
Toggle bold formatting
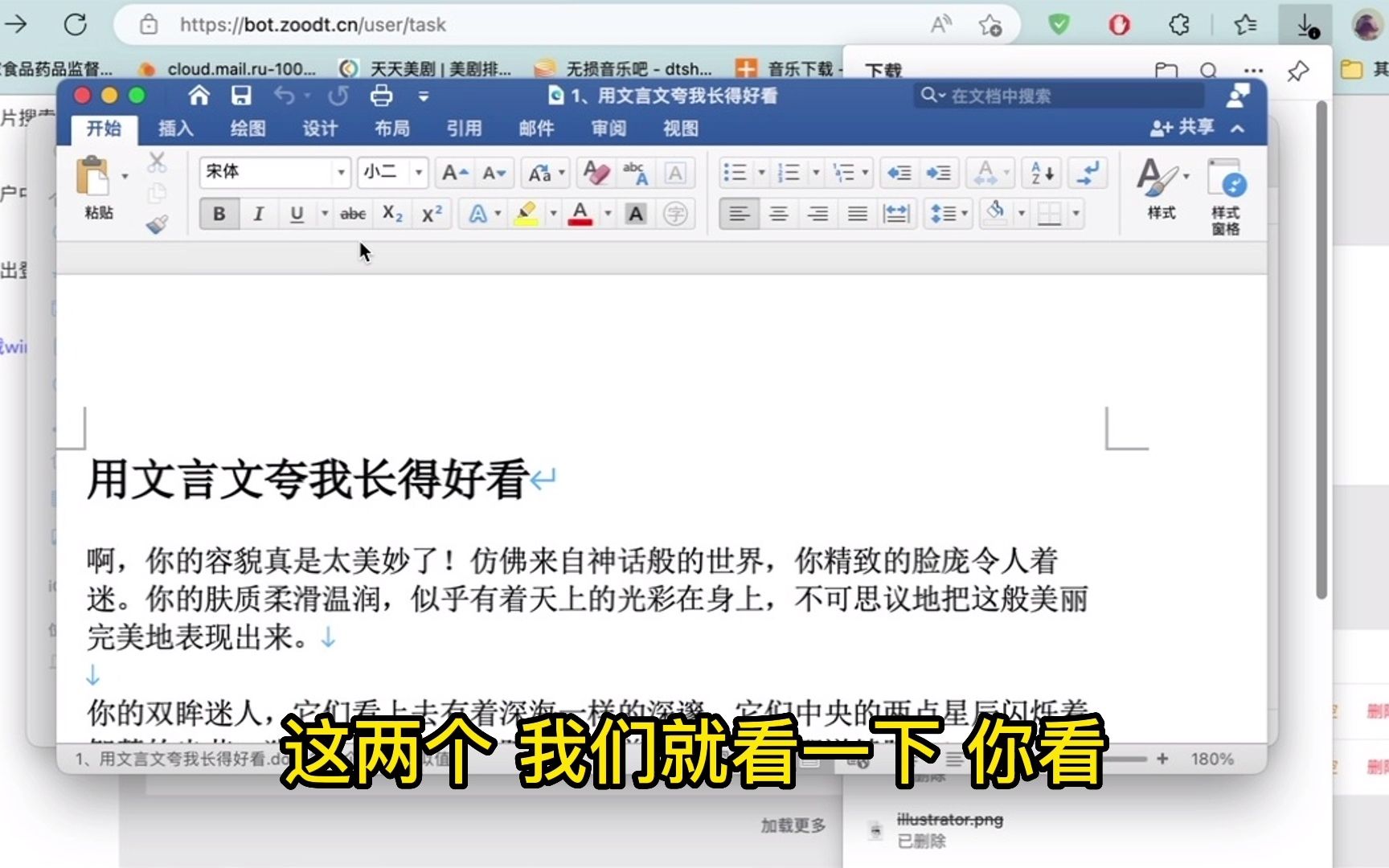click(x=219, y=214)
